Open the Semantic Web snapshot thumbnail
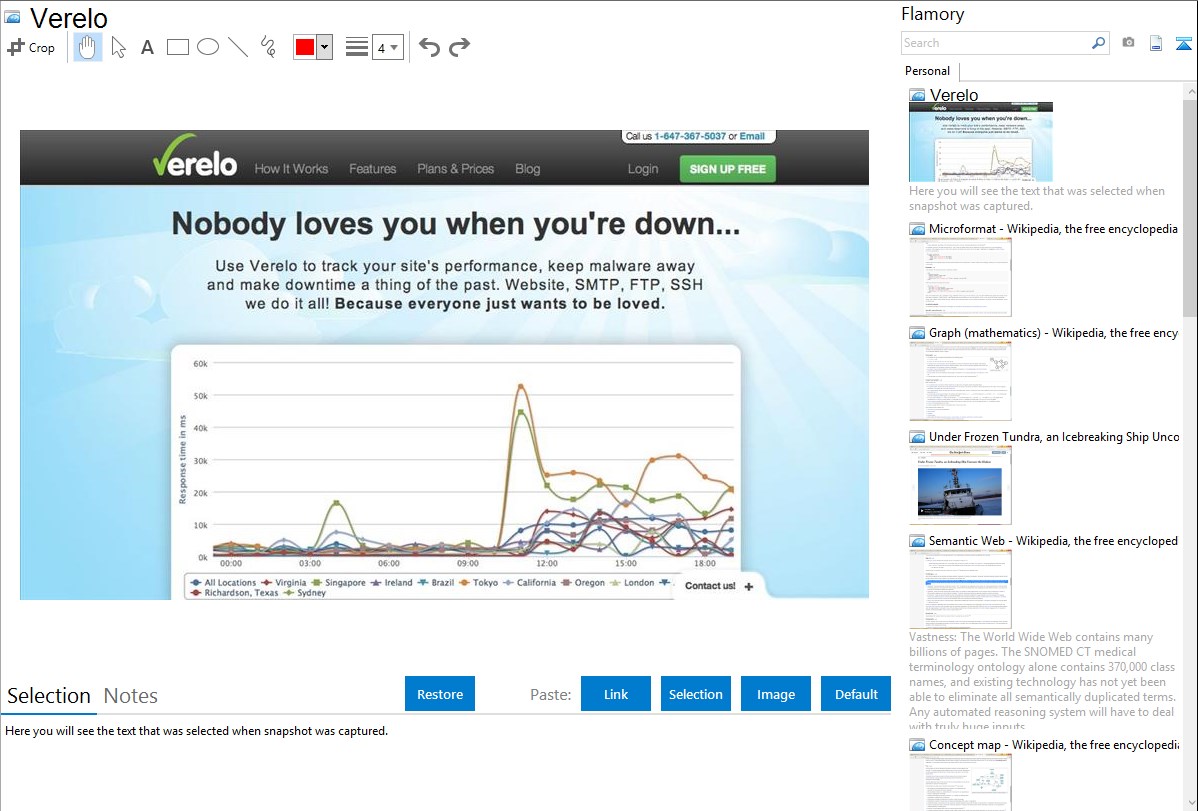This screenshot has height=811, width=1198. pyautogui.click(x=960, y=589)
